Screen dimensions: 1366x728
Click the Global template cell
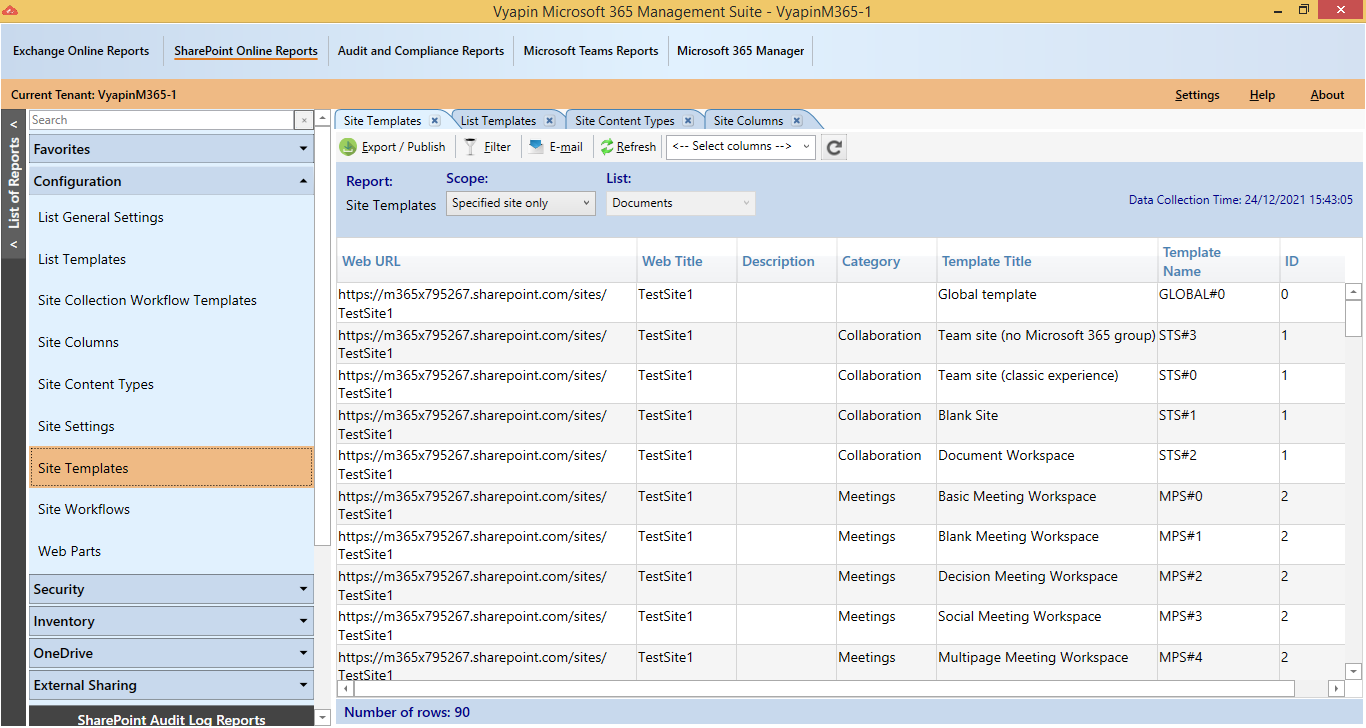pyautogui.click(x=1046, y=302)
